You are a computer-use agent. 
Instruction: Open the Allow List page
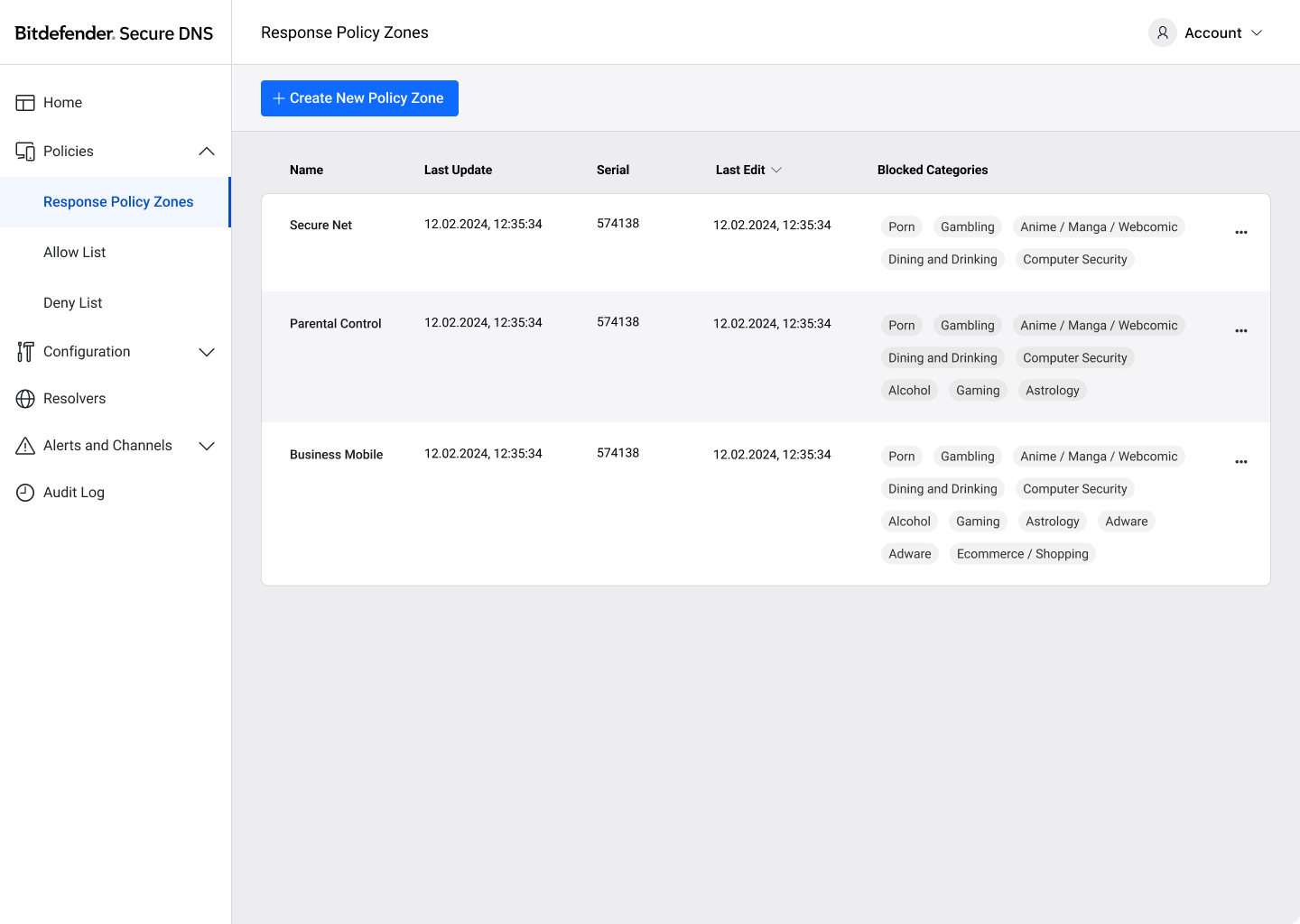[x=116, y=253]
